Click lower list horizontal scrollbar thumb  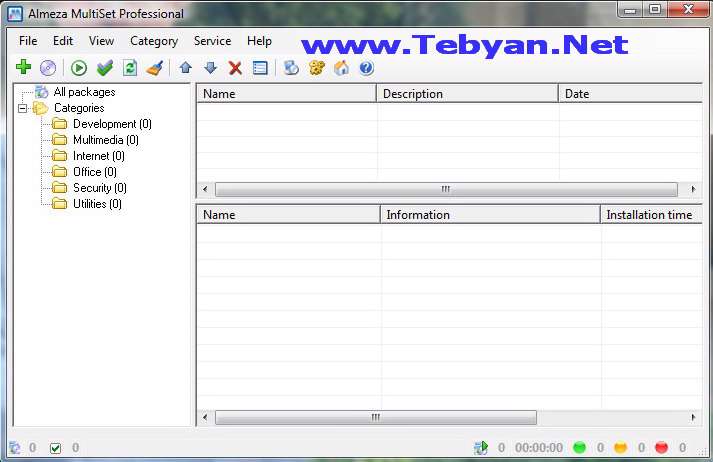click(x=376, y=417)
